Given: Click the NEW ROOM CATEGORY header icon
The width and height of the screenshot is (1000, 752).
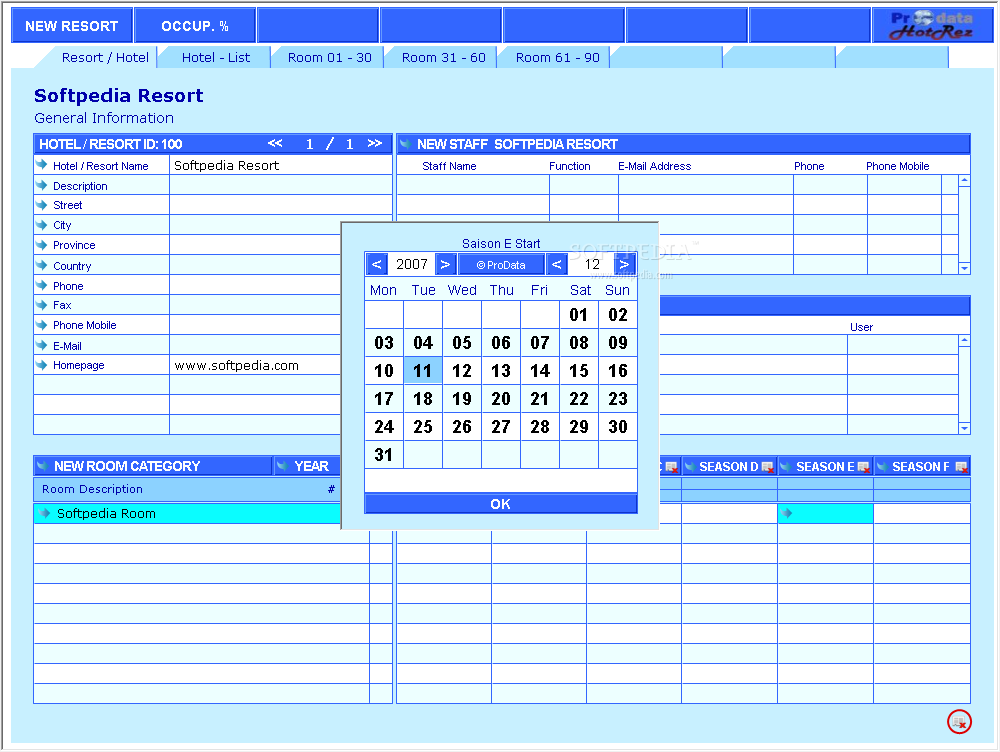Looking at the screenshot, I should pos(42,466).
